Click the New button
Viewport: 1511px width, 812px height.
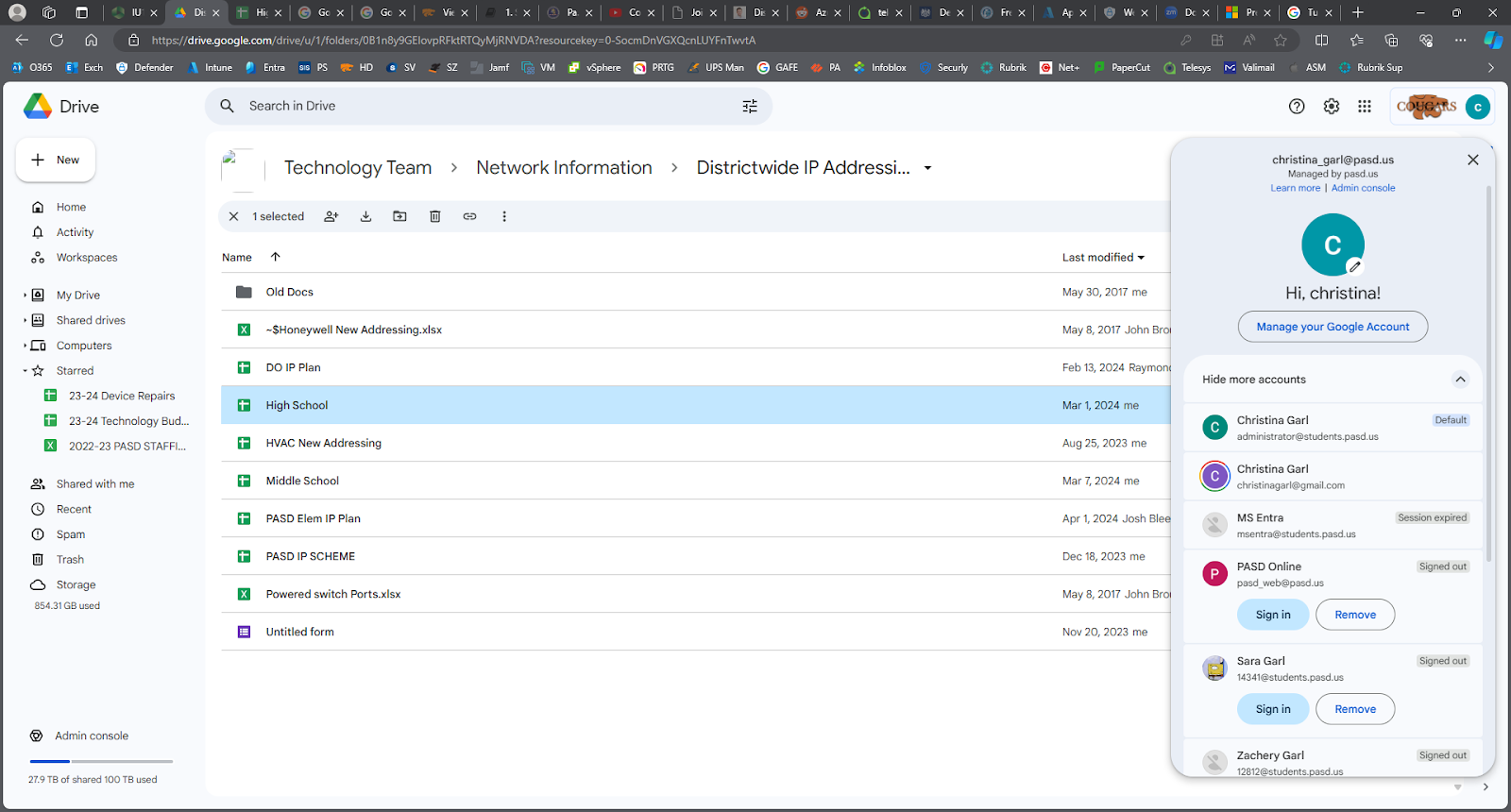pyautogui.click(x=56, y=160)
